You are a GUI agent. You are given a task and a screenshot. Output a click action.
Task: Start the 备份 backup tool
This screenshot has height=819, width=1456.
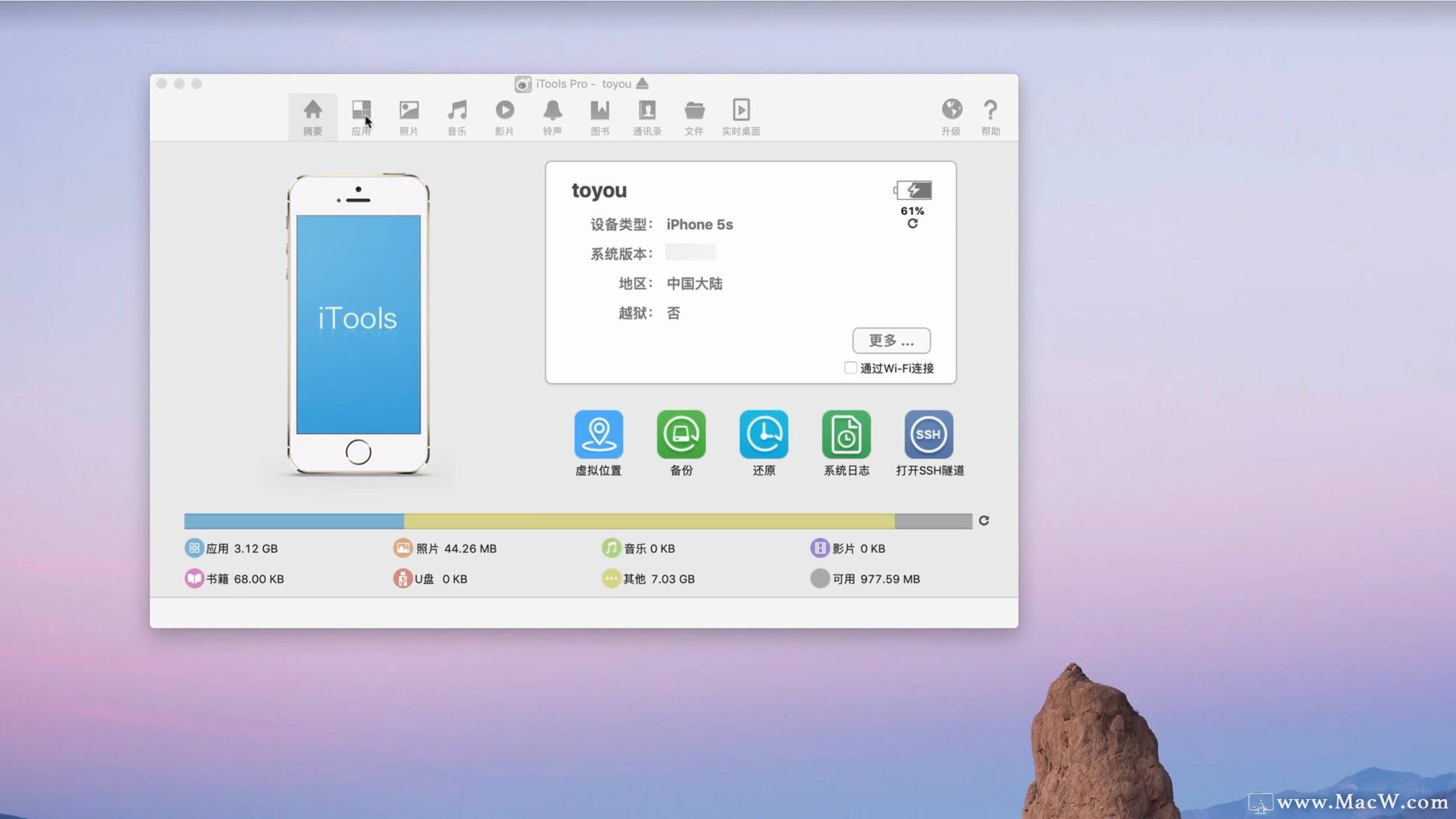(681, 435)
